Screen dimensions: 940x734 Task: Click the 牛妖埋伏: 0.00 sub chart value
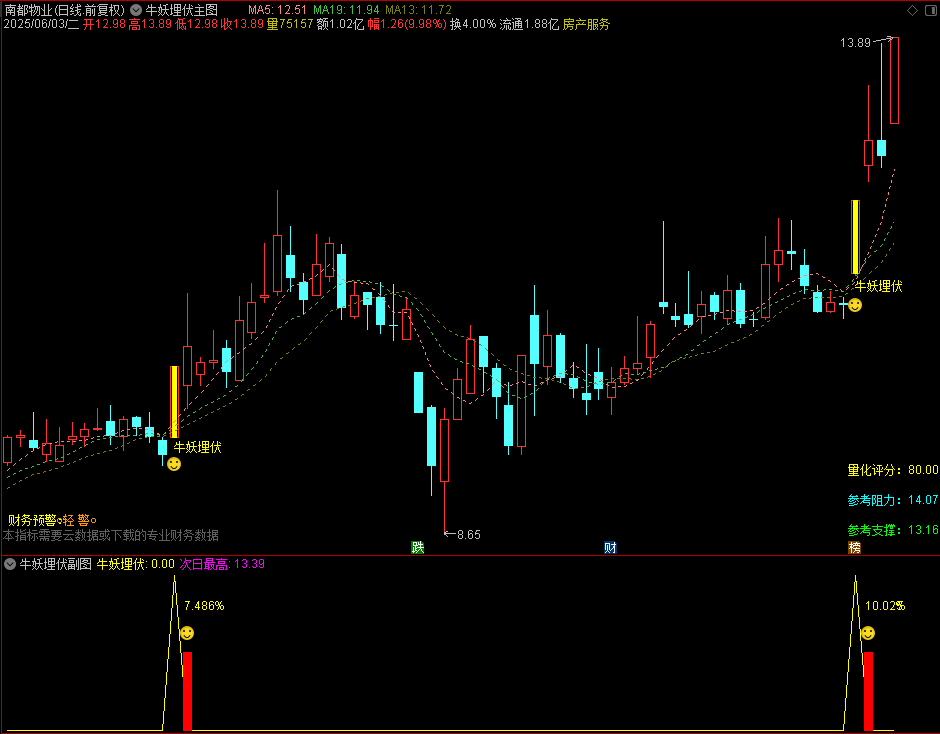point(135,564)
